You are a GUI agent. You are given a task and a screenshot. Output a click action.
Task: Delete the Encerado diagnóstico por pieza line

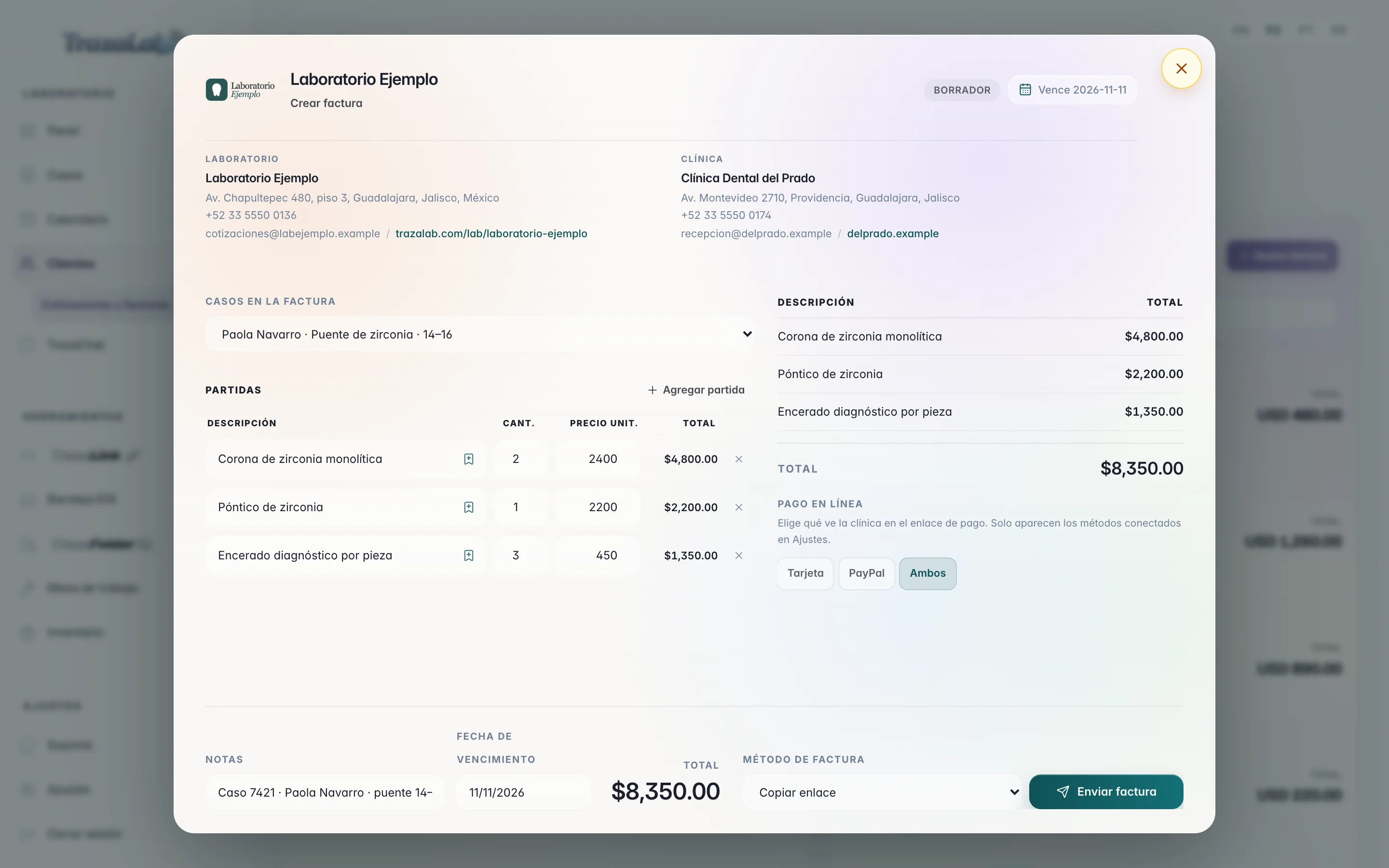(739, 555)
